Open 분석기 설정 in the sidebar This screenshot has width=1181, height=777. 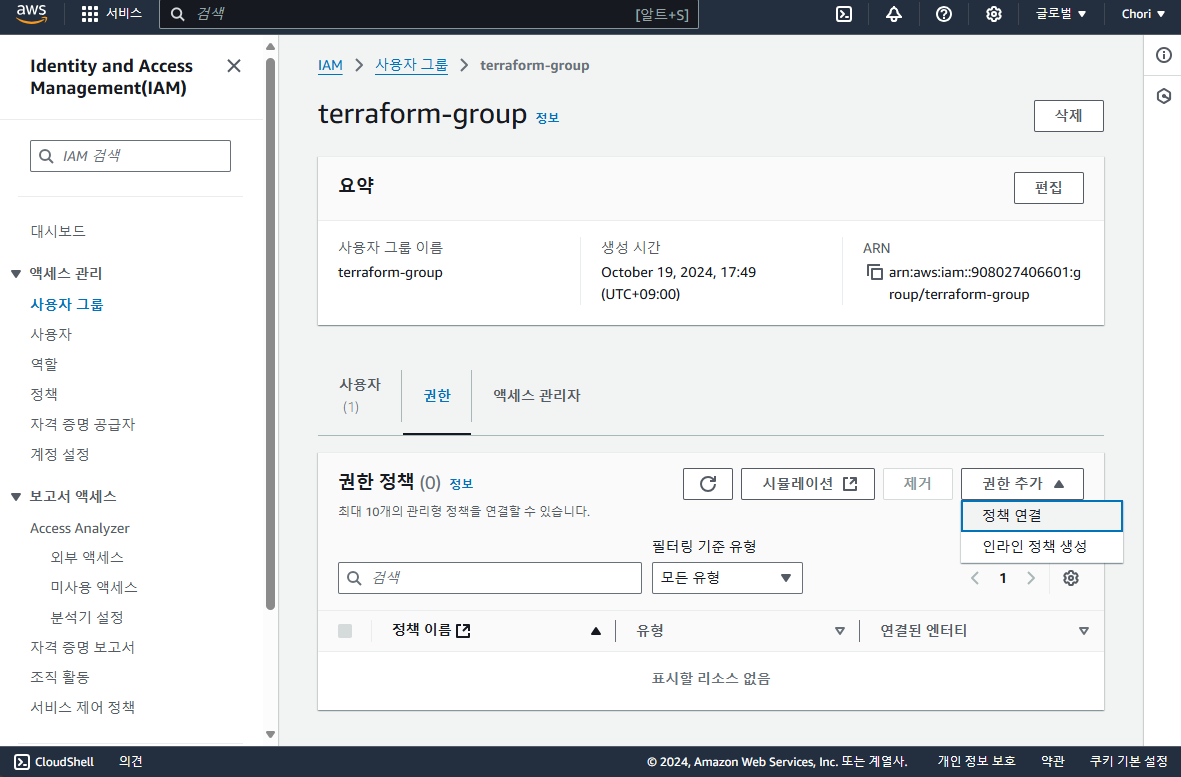87,617
